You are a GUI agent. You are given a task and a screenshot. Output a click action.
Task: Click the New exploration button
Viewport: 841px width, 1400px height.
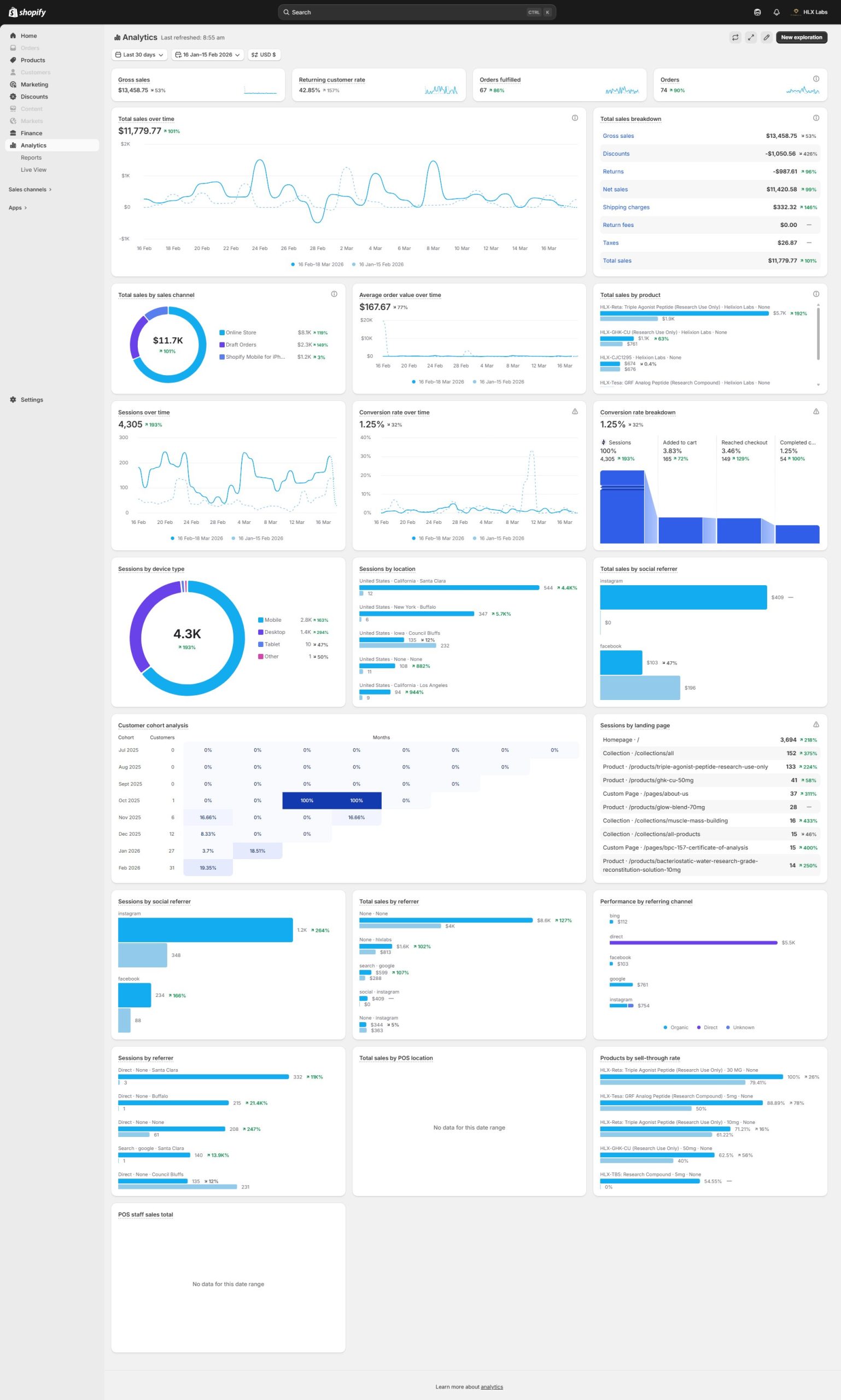(x=801, y=37)
